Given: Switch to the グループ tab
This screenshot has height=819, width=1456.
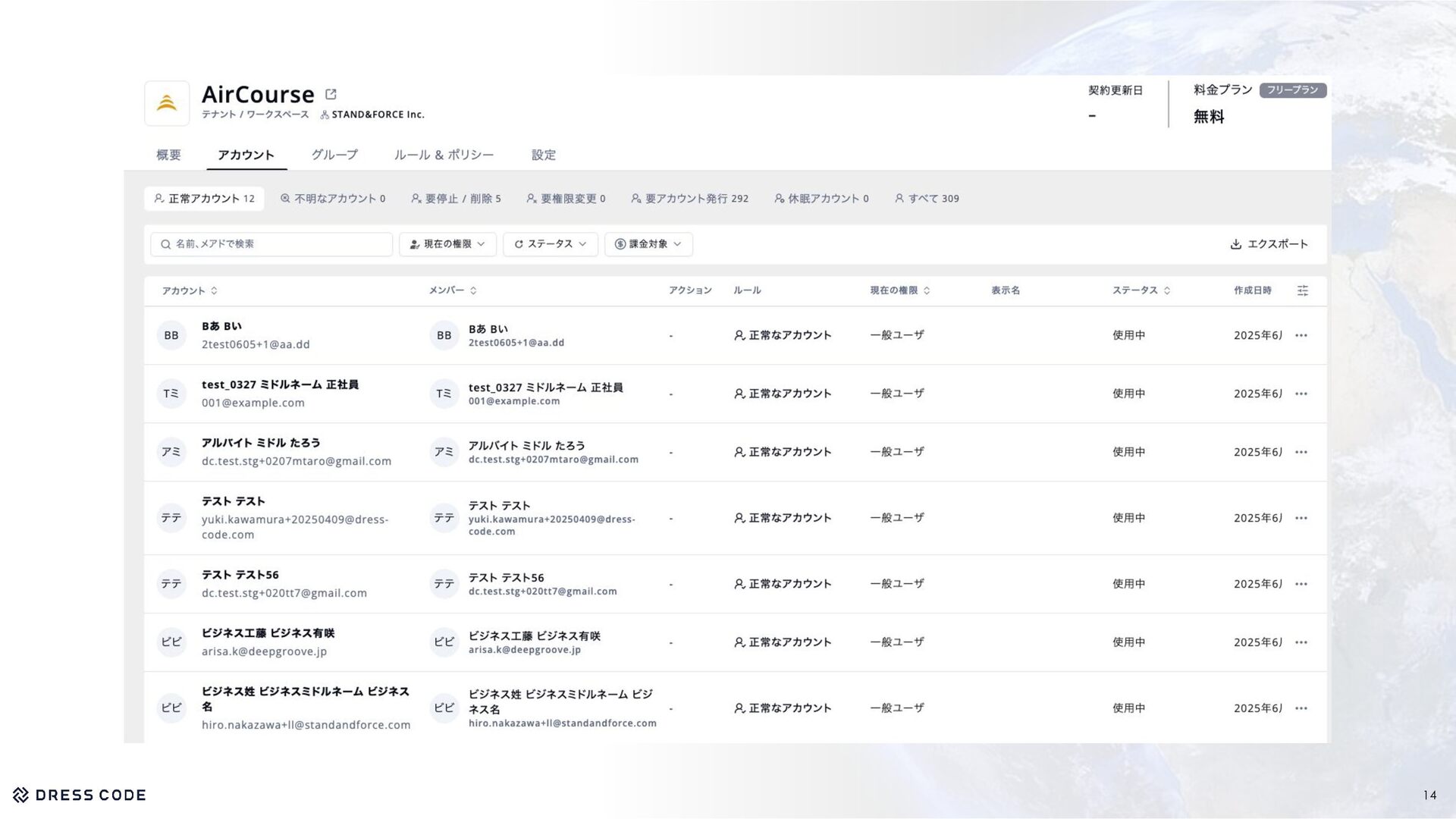Looking at the screenshot, I should [334, 155].
